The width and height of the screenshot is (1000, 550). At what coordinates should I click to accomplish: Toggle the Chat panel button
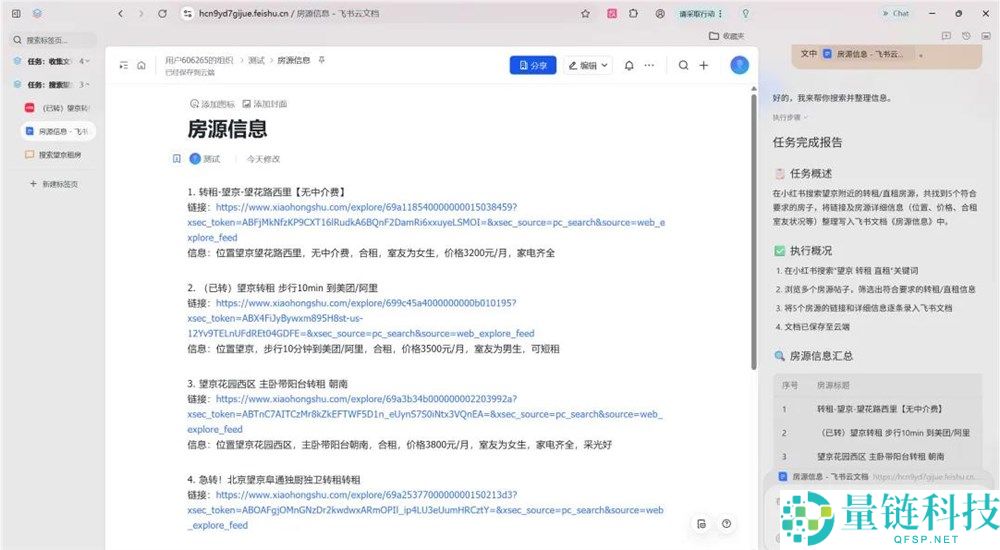[x=896, y=13]
